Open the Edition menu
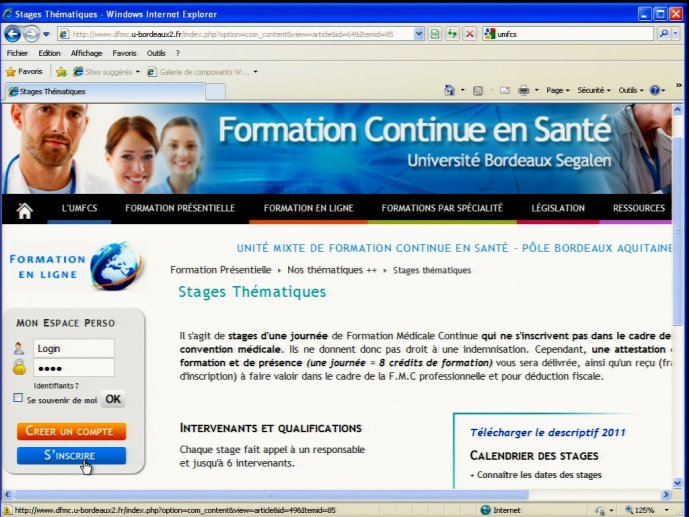This screenshot has height=517, width=689. click(x=49, y=53)
